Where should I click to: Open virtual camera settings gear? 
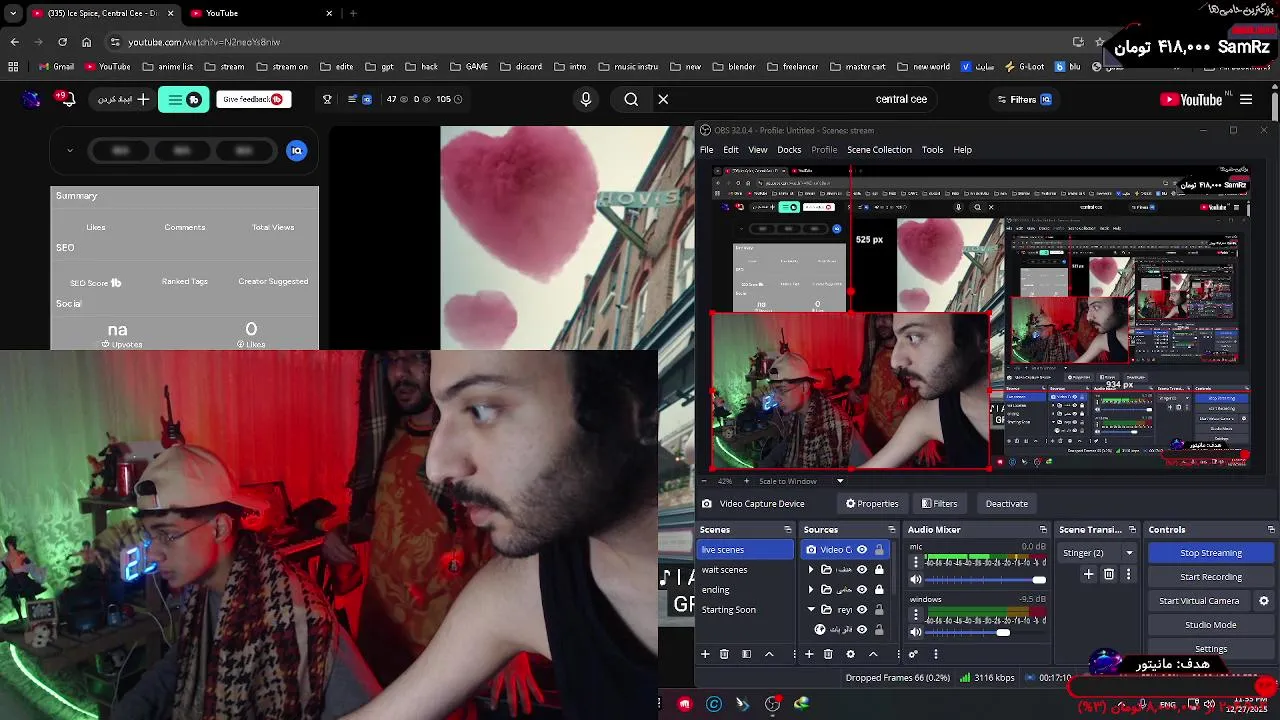[1264, 601]
